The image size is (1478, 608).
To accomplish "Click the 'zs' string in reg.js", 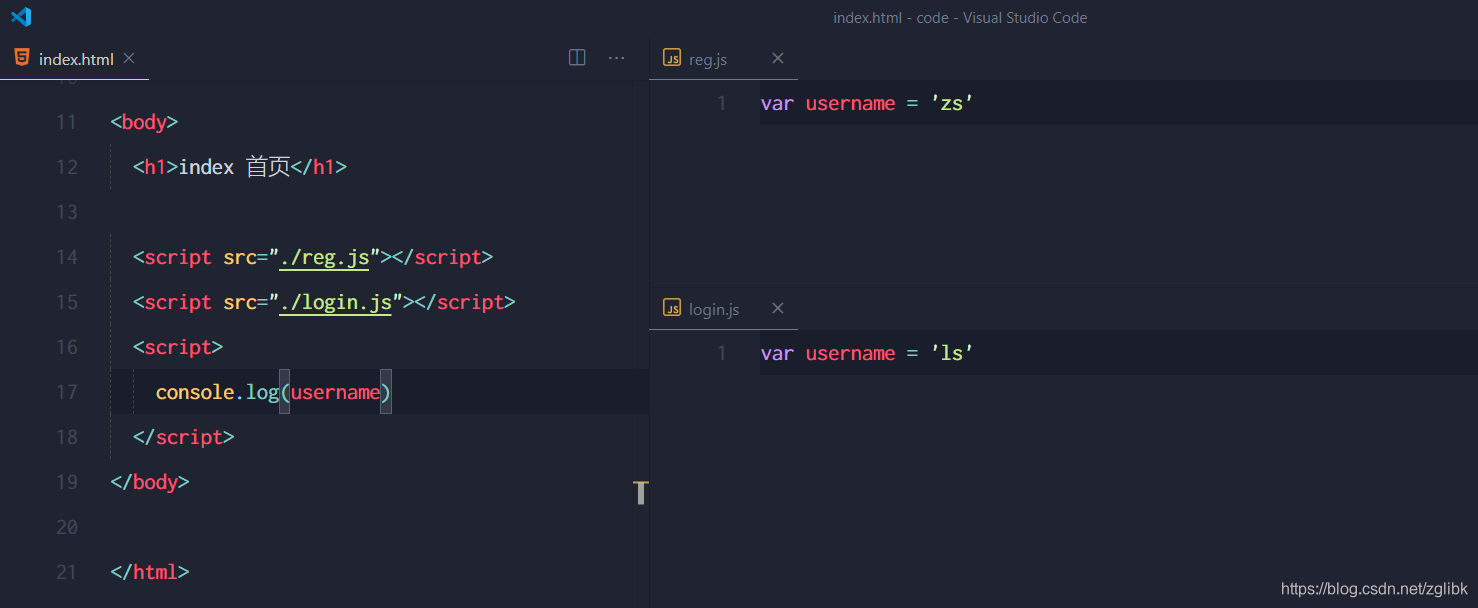I will pos(952,103).
